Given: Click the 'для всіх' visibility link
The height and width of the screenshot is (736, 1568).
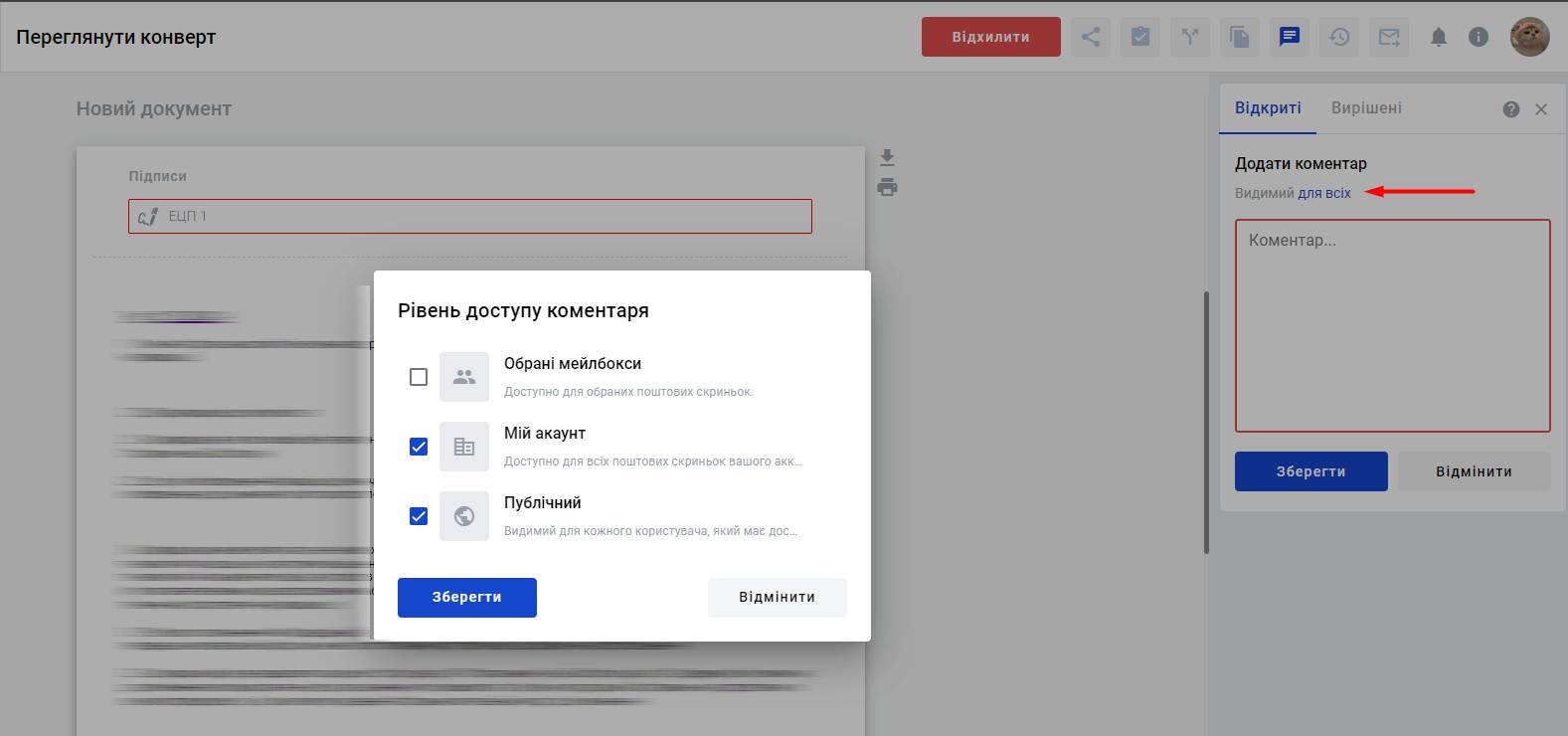Looking at the screenshot, I should 1324,193.
